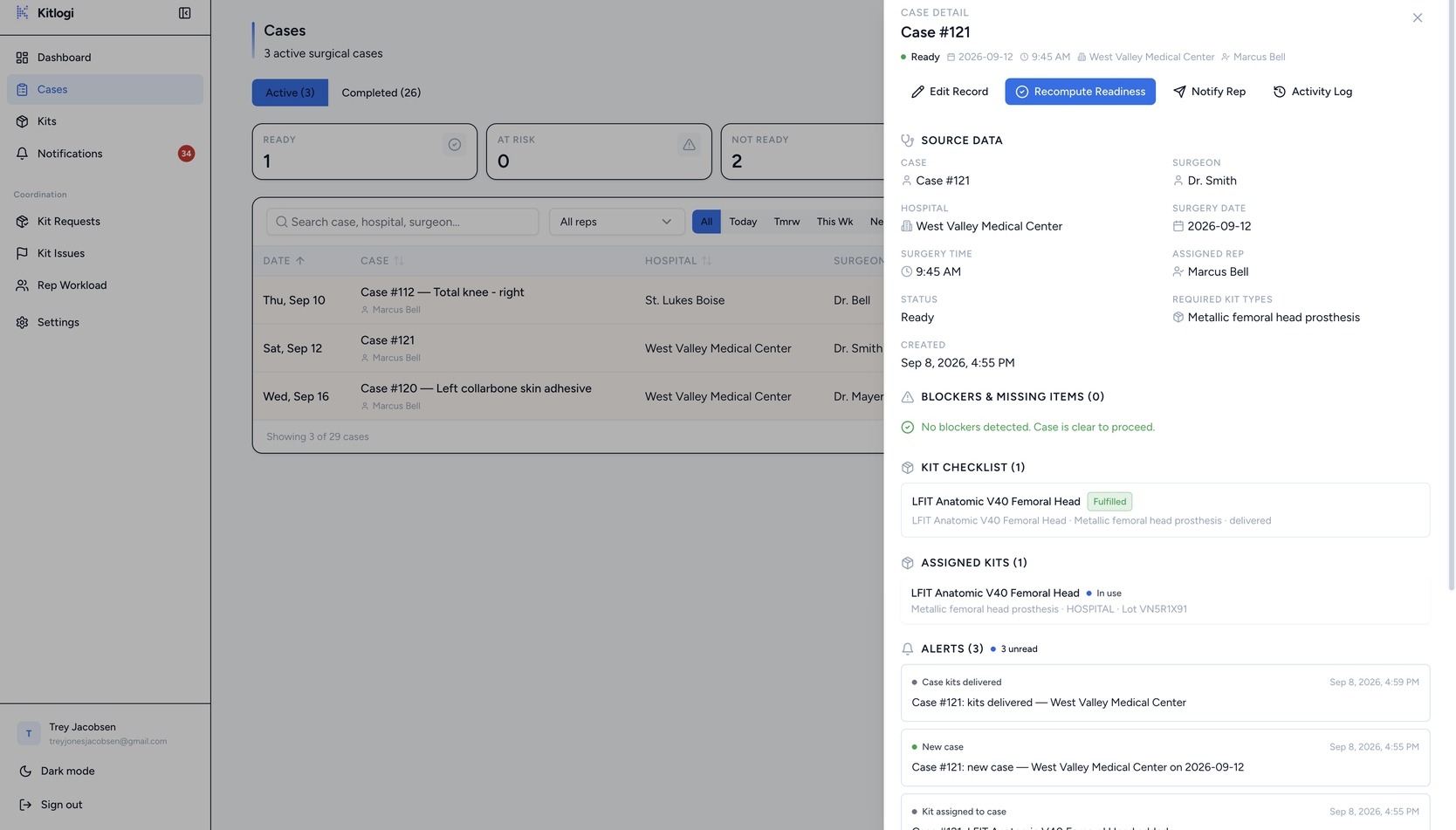The height and width of the screenshot is (830, 1456).
Task: Click the assigned rep person icon
Action: point(1178,271)
